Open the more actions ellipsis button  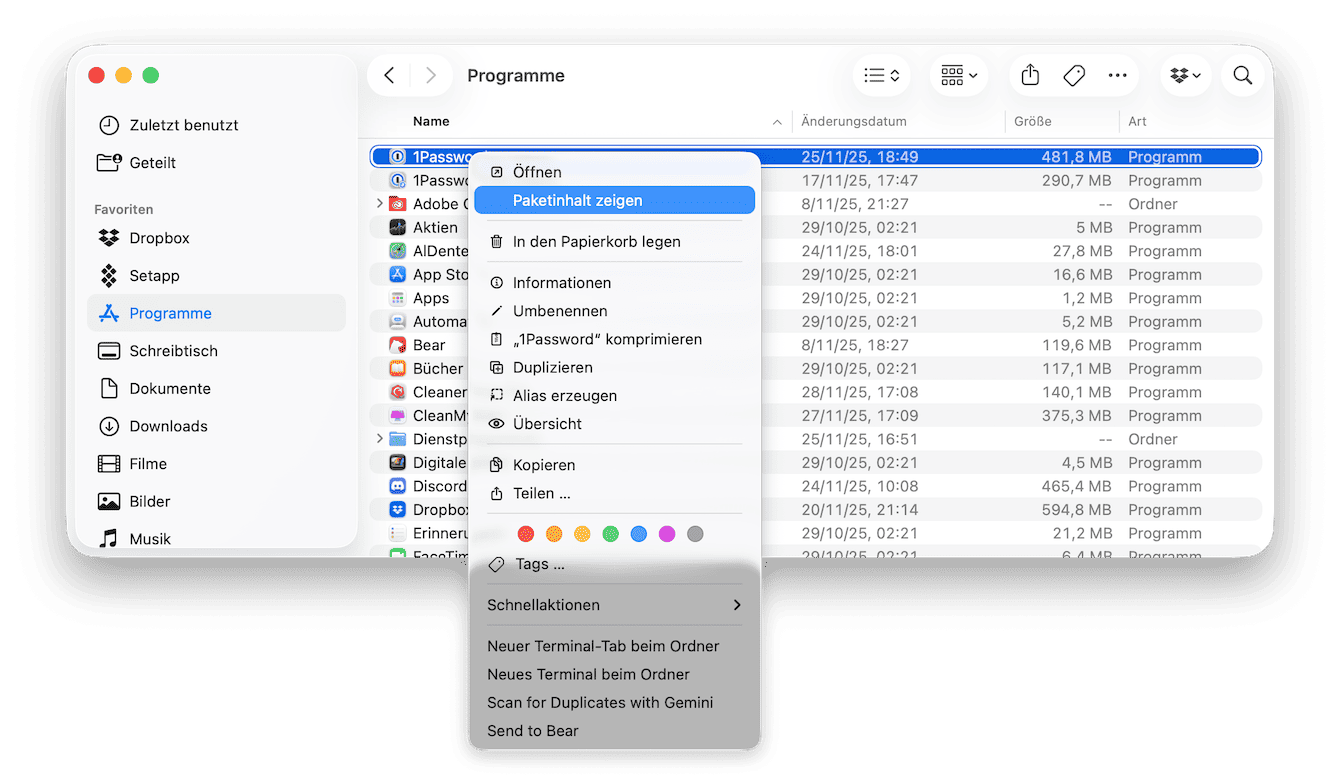pyautogui.click(x=1117, y=76)
